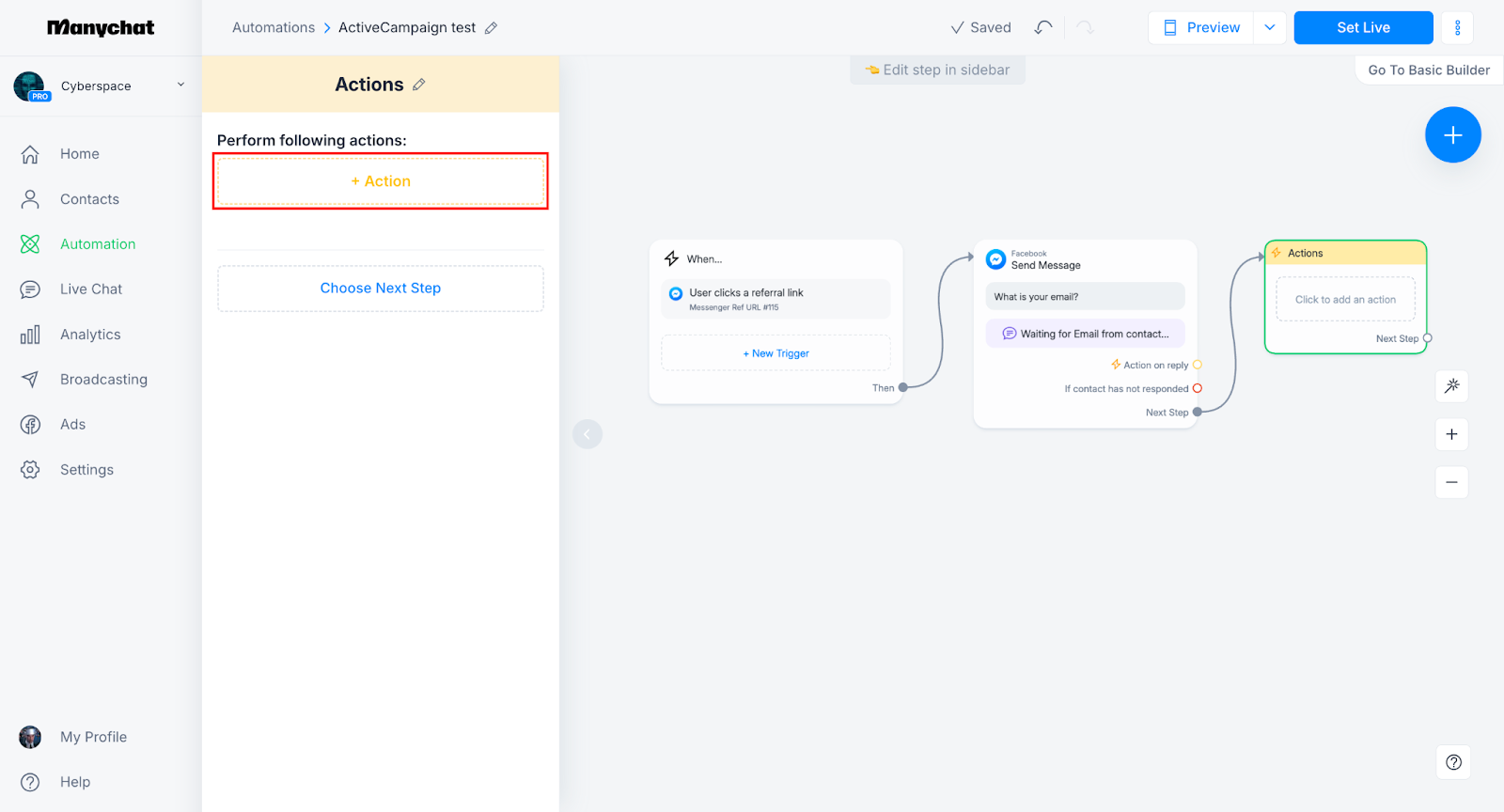This screenshot has height=812, width=1504.
Task: Go to Automation section
Action: point(98,244)
